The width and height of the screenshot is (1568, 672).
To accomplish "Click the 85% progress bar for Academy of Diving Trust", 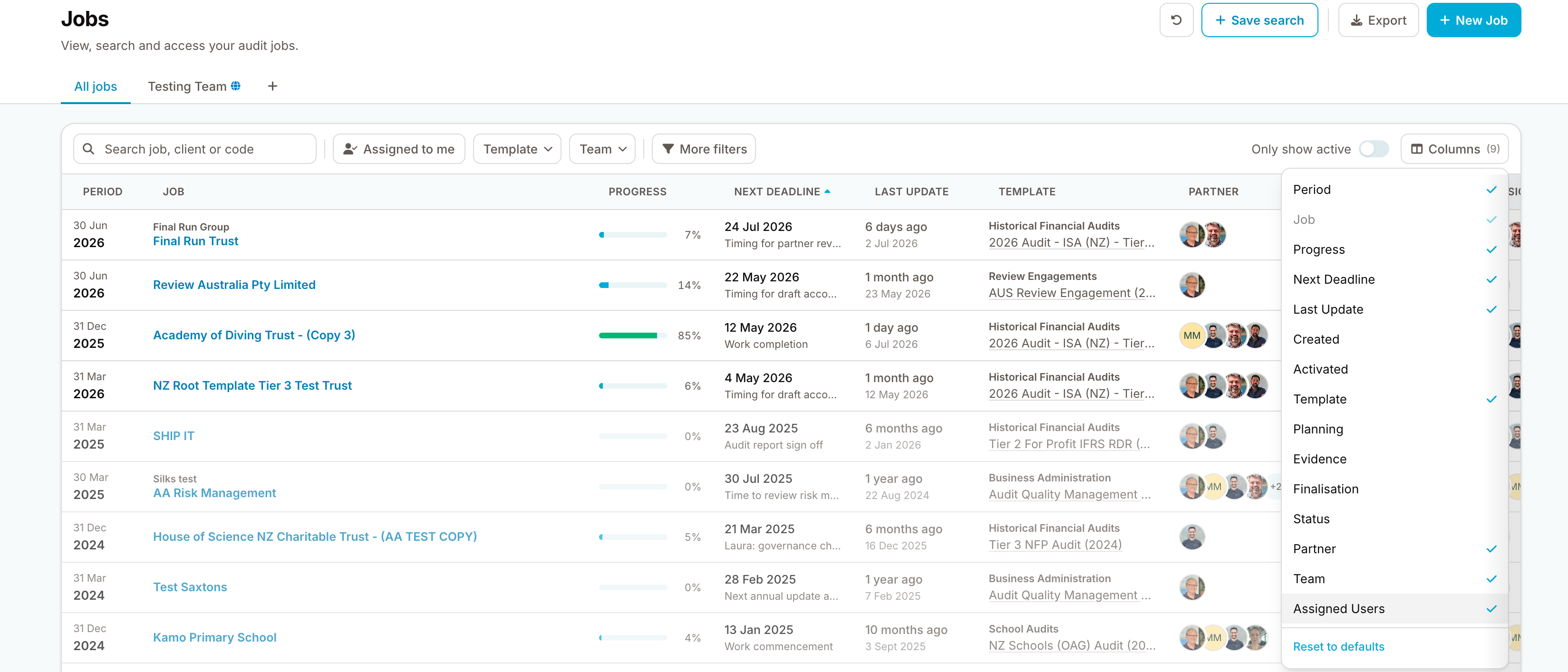I will (632, 336).
